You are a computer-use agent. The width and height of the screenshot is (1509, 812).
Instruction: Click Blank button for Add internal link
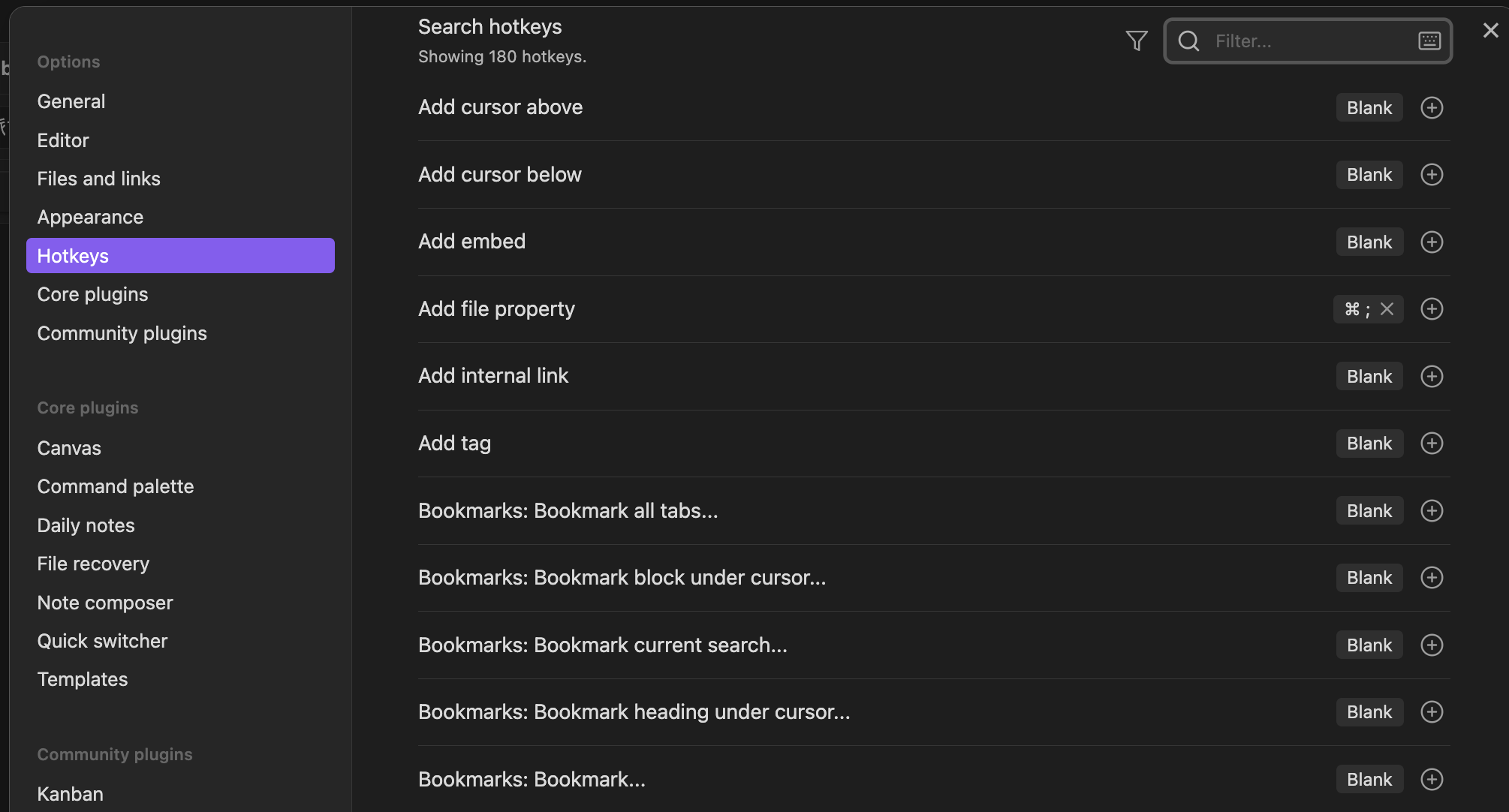1369,377
